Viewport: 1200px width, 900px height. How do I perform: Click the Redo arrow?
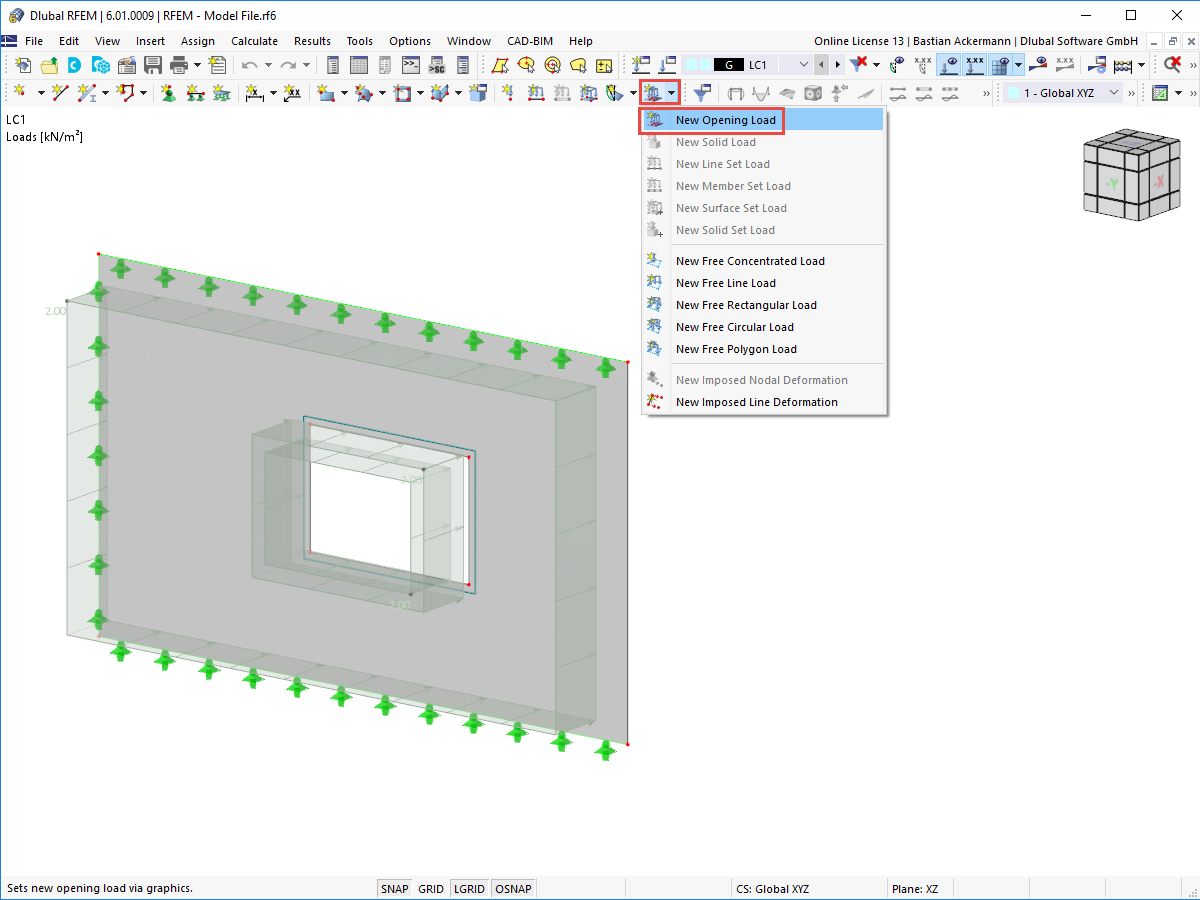pyautogui.click(x=288, y=65)
